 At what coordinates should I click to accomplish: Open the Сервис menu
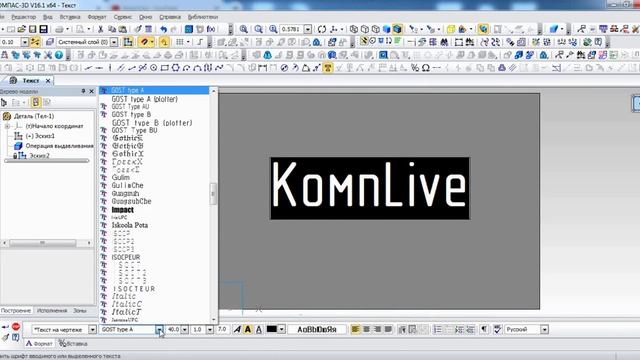pyautogui.click(x=122, y=17)
